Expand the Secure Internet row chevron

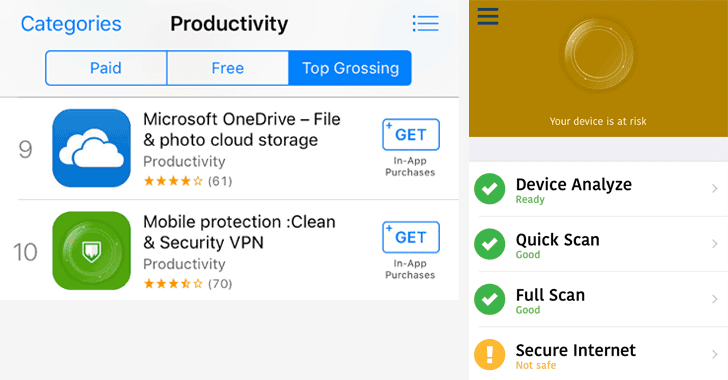[x=715, y=354]
